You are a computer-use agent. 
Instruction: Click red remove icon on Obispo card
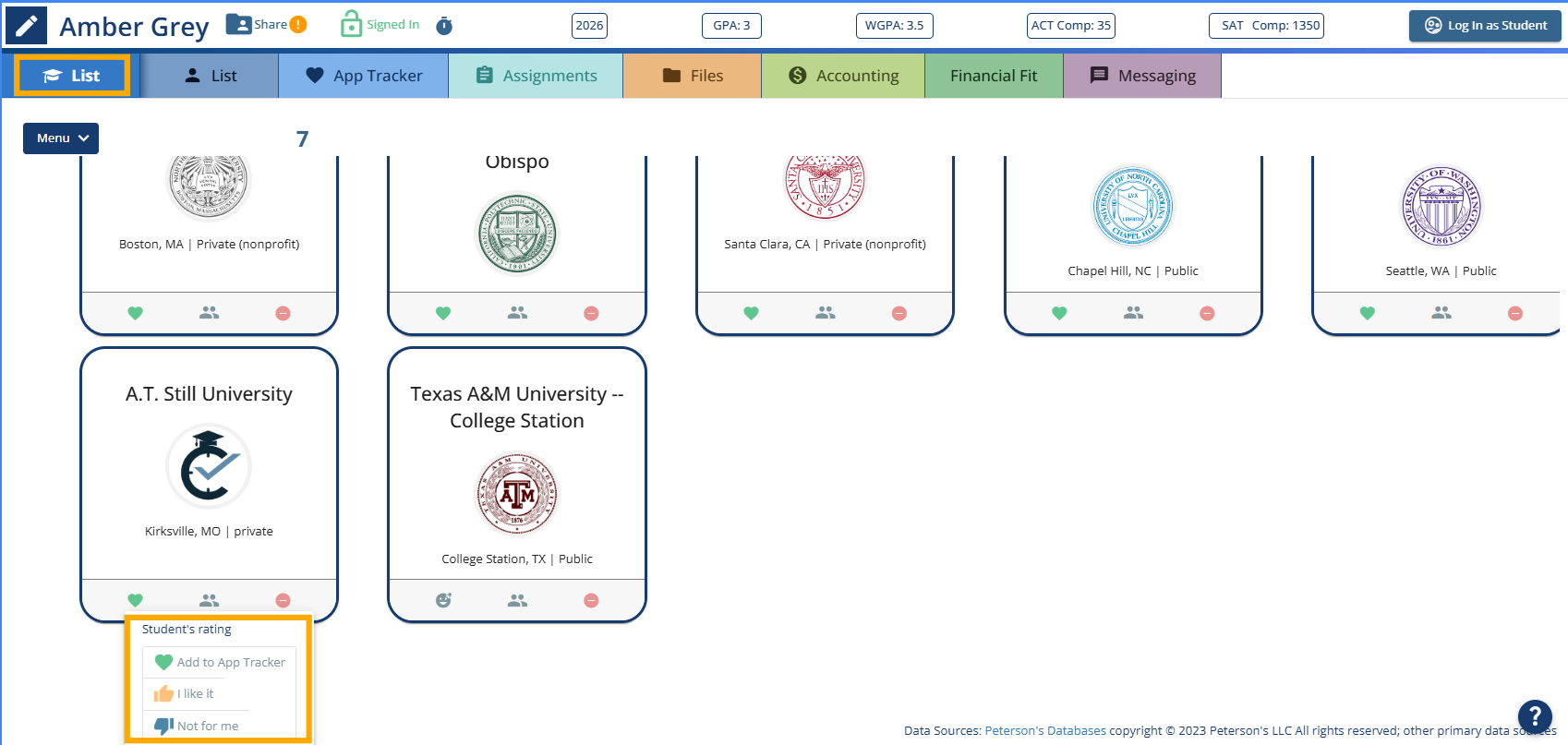tap(591, 314)
